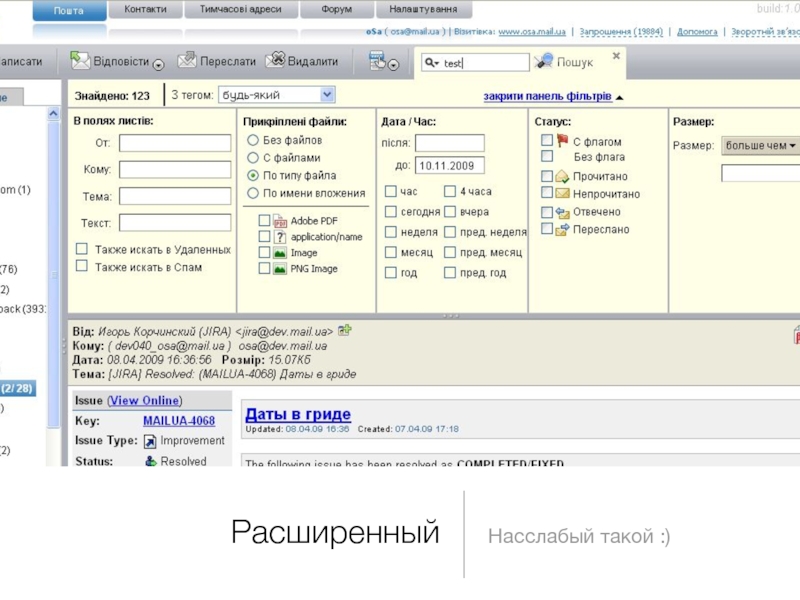Image resolution: width=800 pixels, height=600 pixels.
Task: Tick the Непрочитано status checkbox
Action: point(547,194)
